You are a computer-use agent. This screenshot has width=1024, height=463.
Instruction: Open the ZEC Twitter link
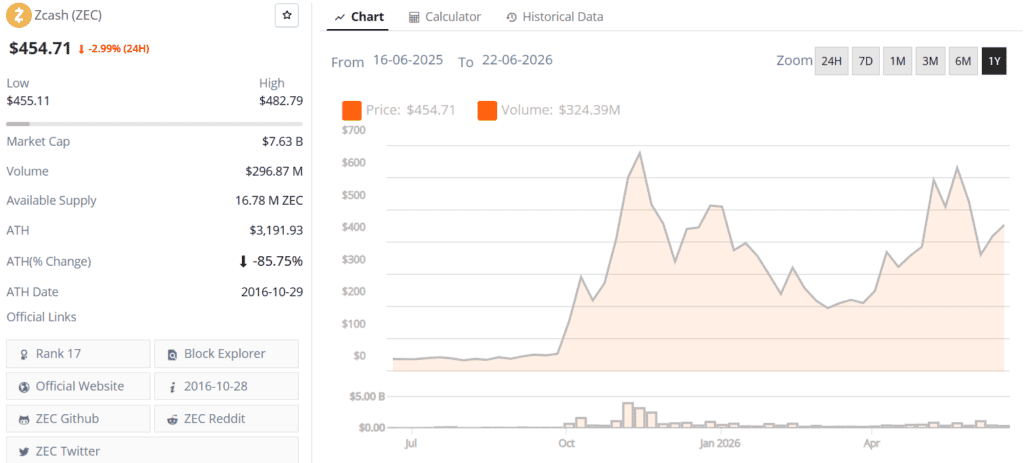152,451
